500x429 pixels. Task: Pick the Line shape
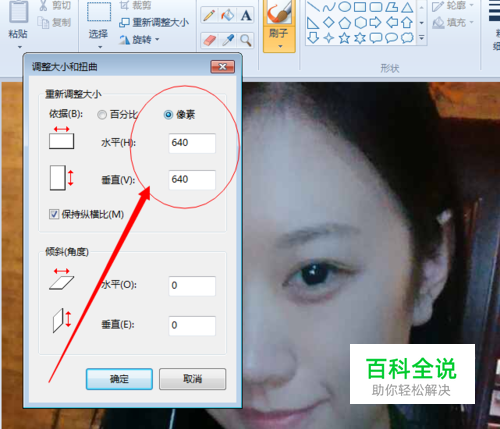click(313, 7)
